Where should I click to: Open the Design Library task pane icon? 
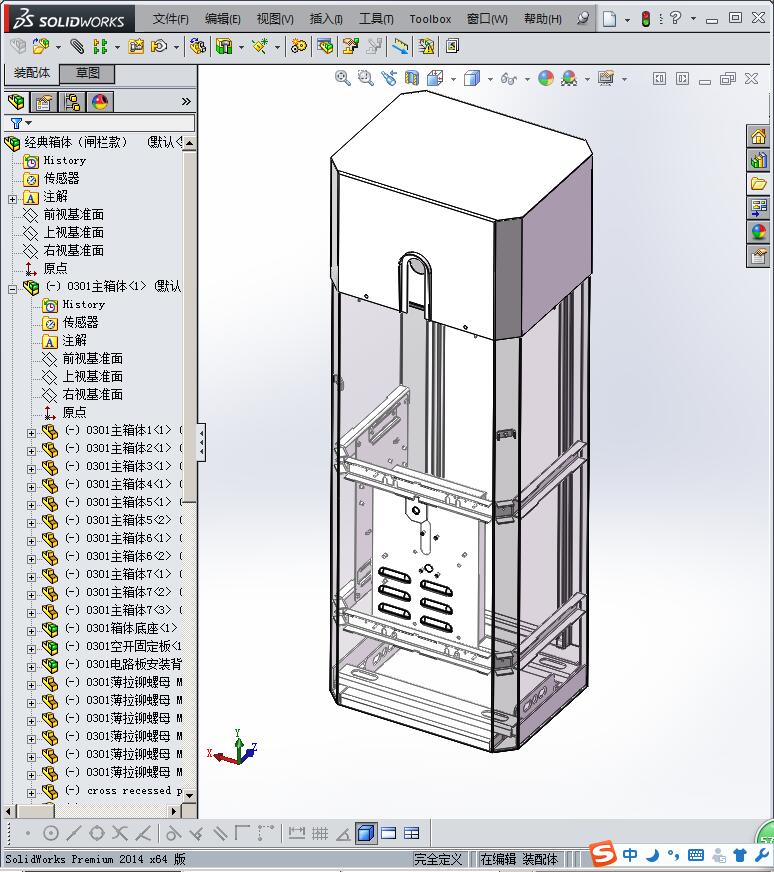[759, 160]
